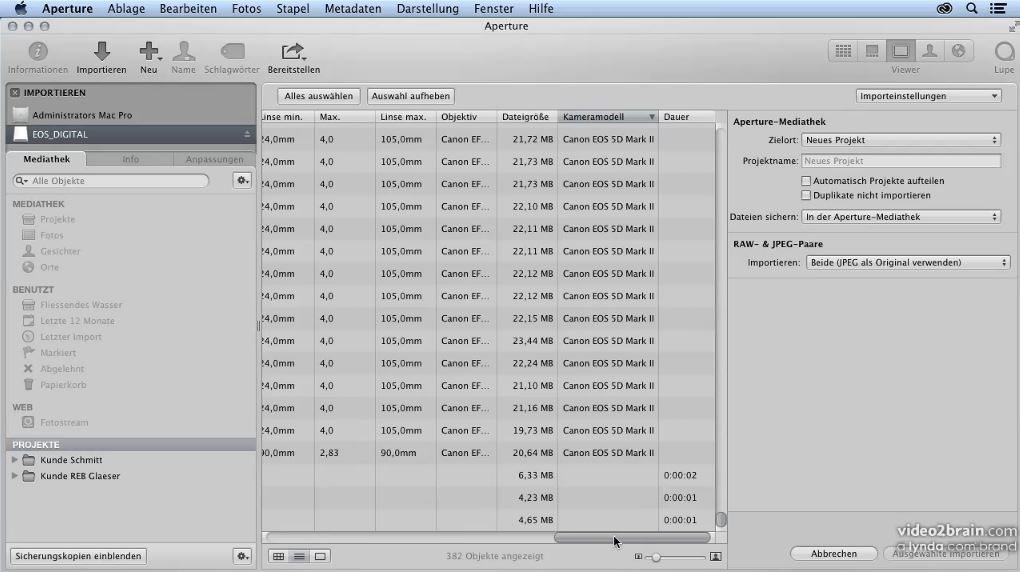
Task: Click the Neu plus icon
Action: (149, 51)
